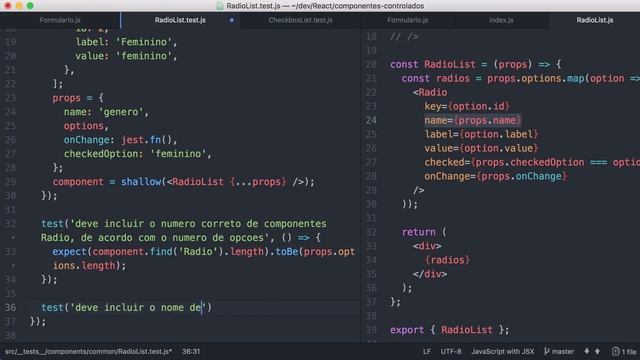
Task: Click "label: 'Feminino'," in left editor
Action: [x=126, y=42]
